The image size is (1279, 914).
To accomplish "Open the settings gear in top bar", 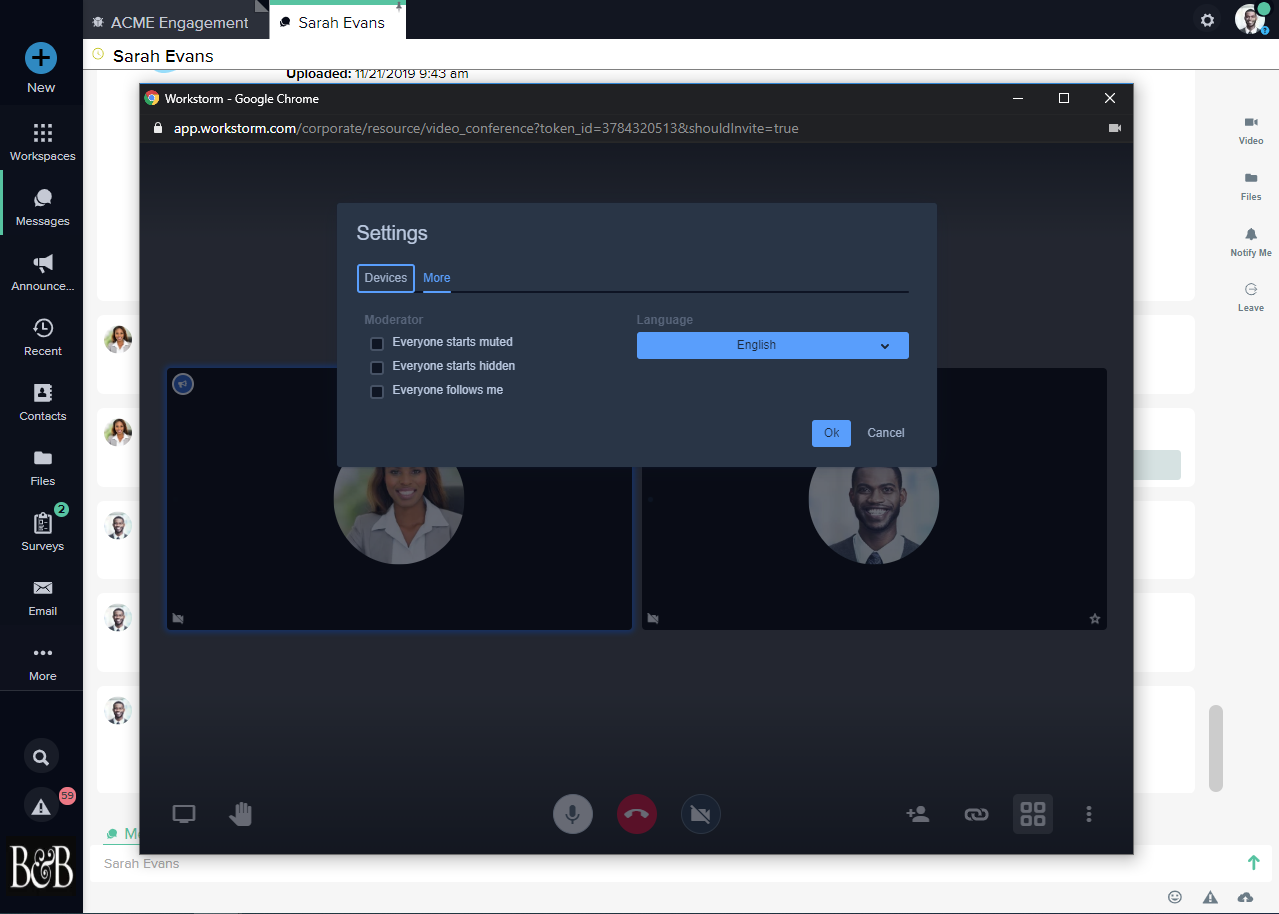I will tap(1207, 20).
